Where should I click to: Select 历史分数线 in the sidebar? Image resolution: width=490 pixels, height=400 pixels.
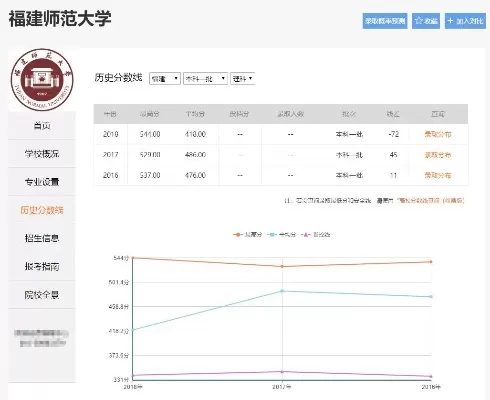pos(42,210)
